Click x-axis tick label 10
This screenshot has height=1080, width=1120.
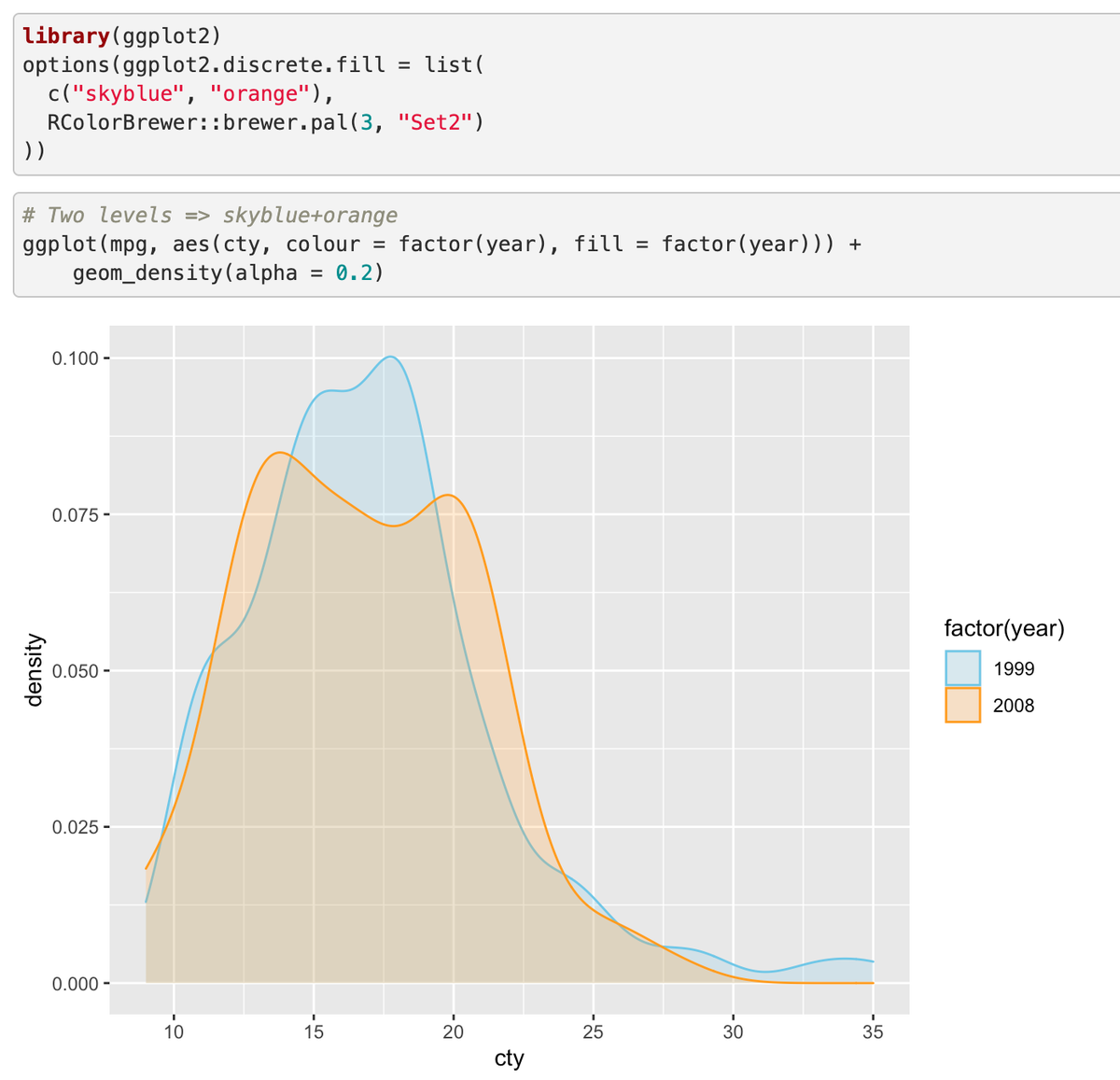[x=174, y=1031]
